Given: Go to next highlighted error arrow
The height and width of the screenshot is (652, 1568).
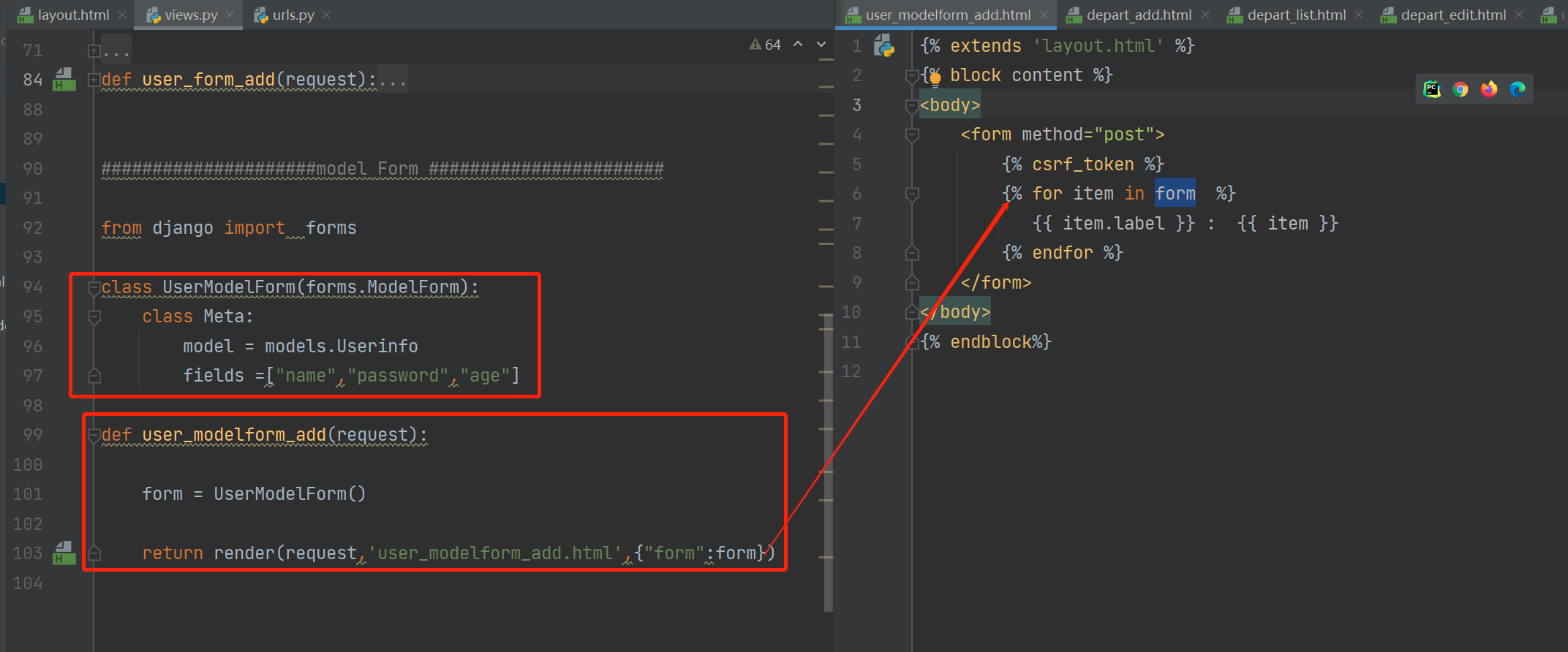Looking at the screenshot, I should click(821, 45).
